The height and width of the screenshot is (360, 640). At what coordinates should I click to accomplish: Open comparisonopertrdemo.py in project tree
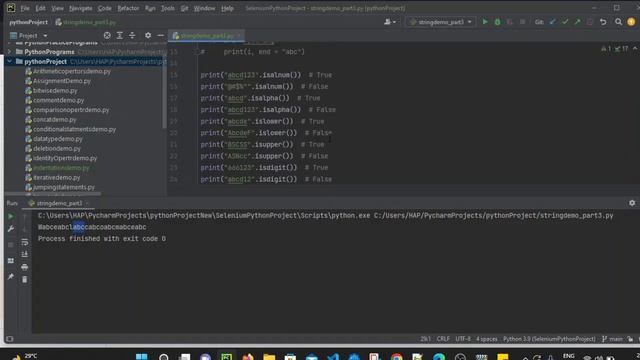pos(71,110)
